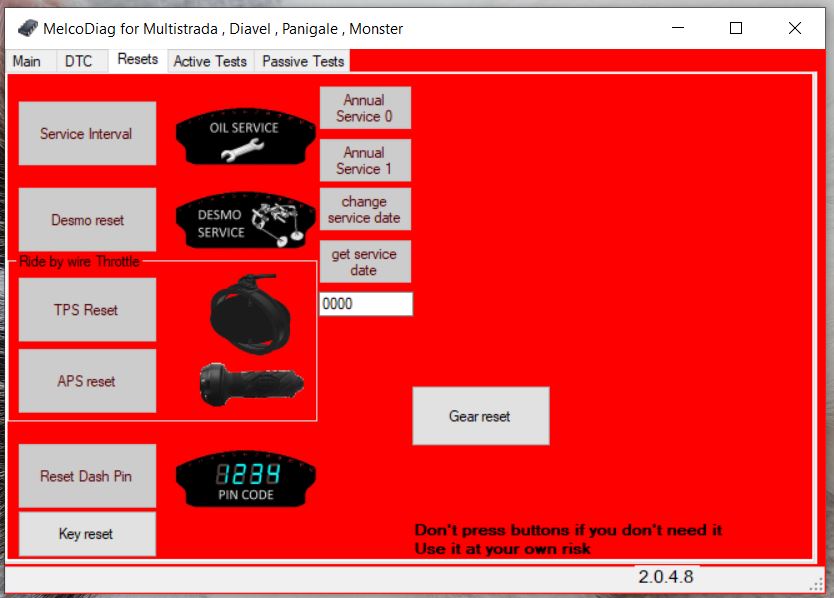Click the PIN CODE 1234 display icon
The image size is (834, 598).
coord(244,481)
